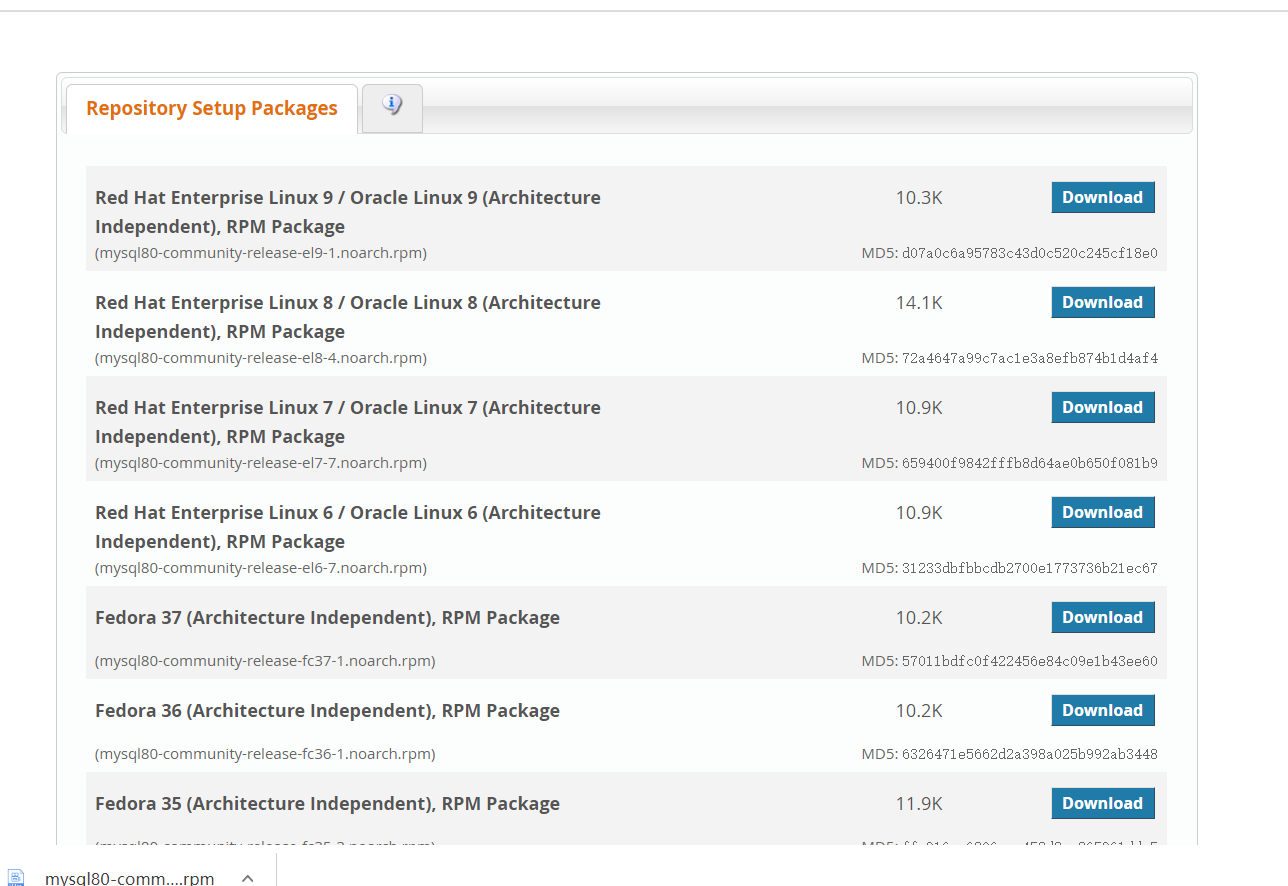Download the Red Hat Enterprise Linux 9 package
This screenshot has width=1288, height=886.
pos(1103,197)
